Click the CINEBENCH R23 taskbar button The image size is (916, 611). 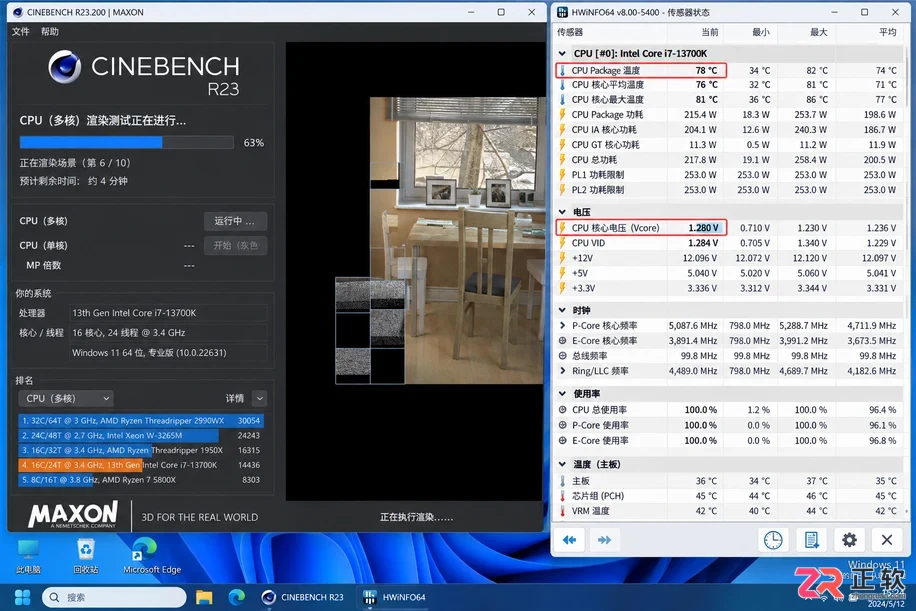click(303, 597)
